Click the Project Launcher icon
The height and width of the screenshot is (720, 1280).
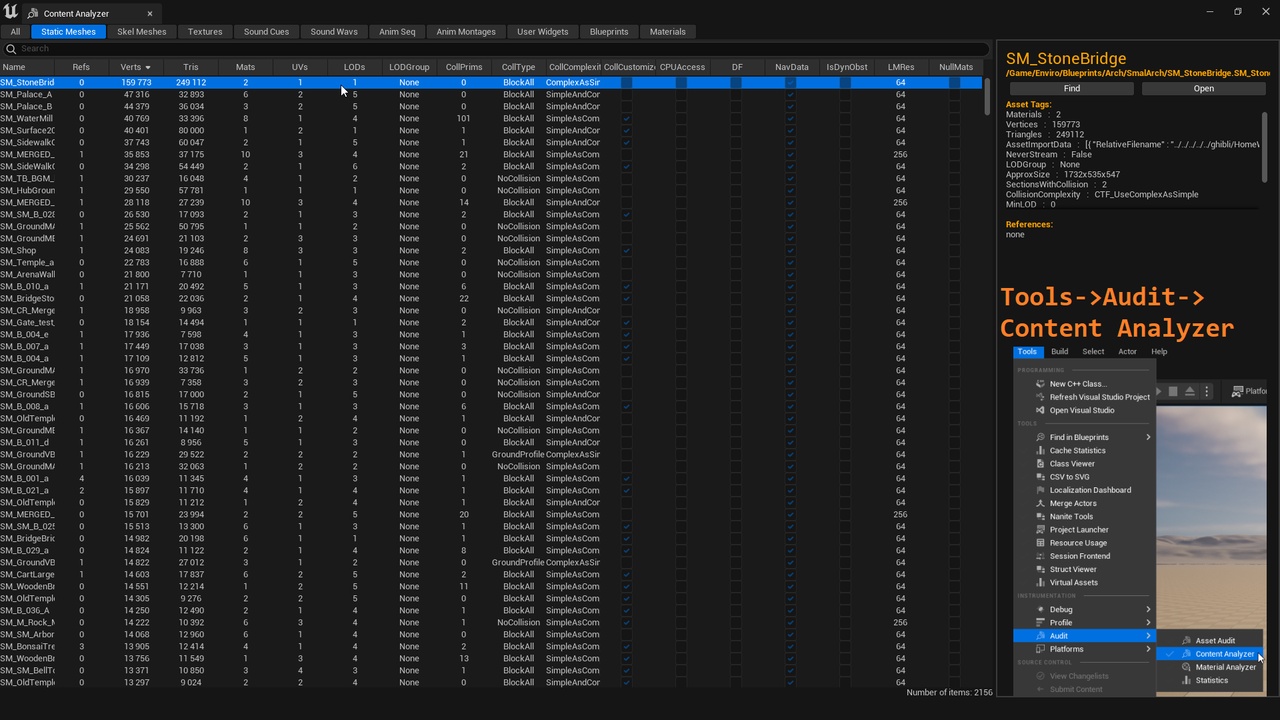(1040, 529)
